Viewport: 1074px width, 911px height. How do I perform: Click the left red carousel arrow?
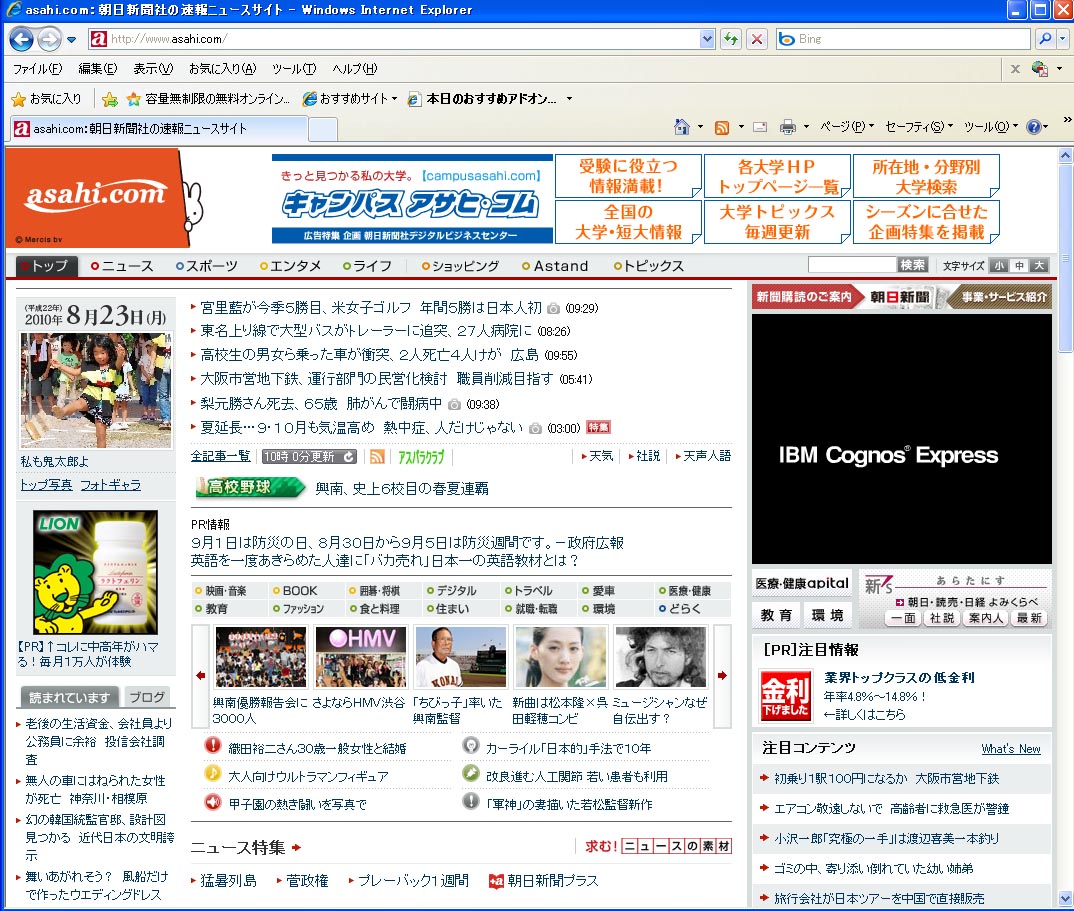pos(201,675)
